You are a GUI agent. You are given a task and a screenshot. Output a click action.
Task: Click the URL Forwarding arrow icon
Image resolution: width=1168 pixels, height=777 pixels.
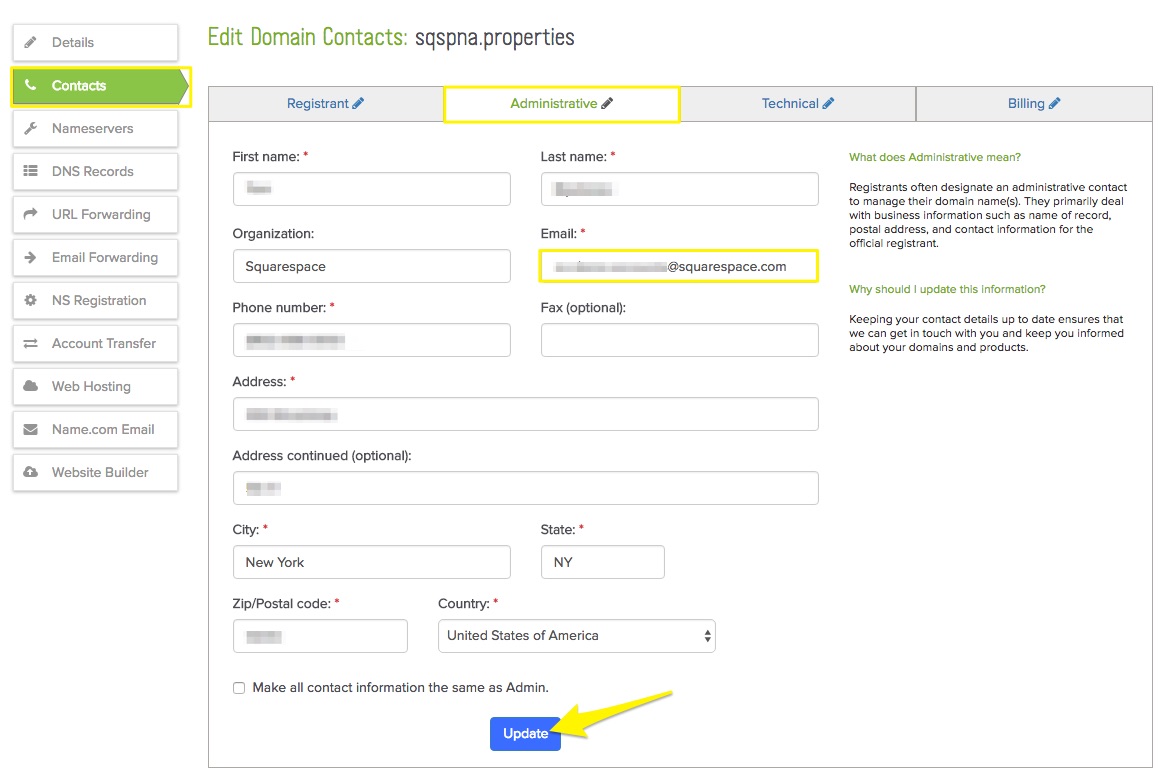(x=31, y=215)
